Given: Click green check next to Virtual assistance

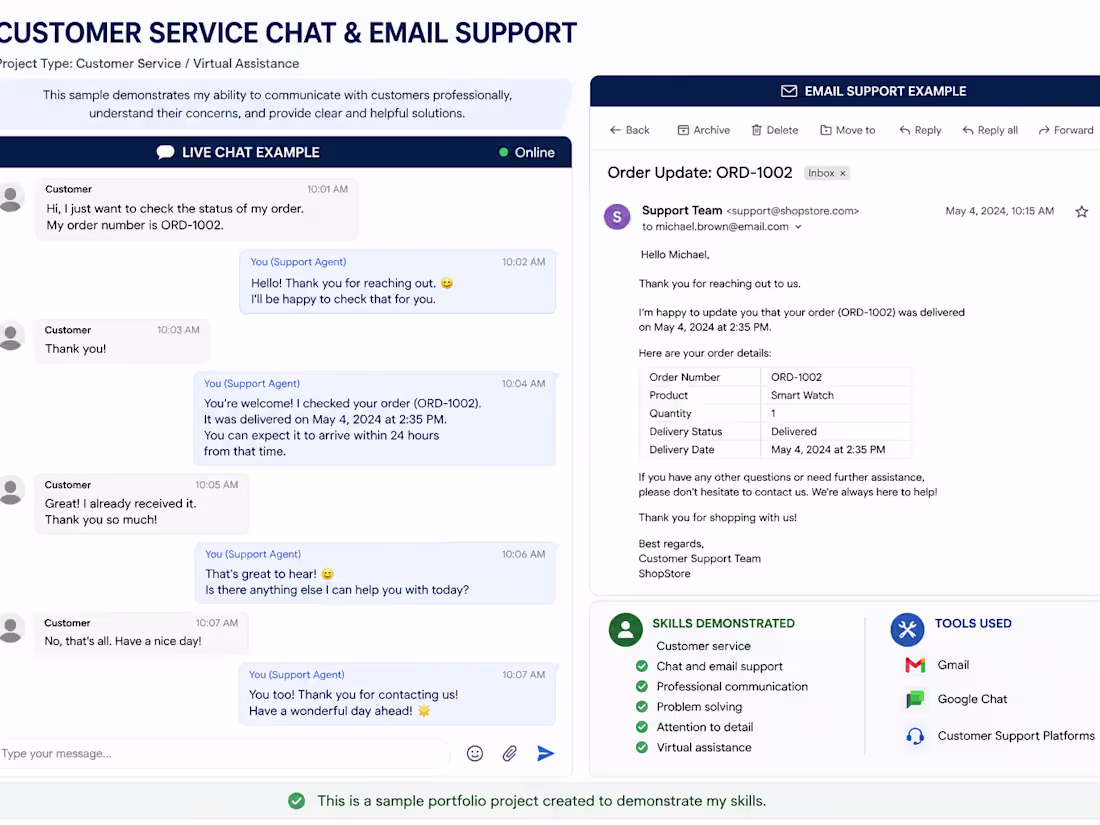Looking at the screenshot, I should (642, 748).
